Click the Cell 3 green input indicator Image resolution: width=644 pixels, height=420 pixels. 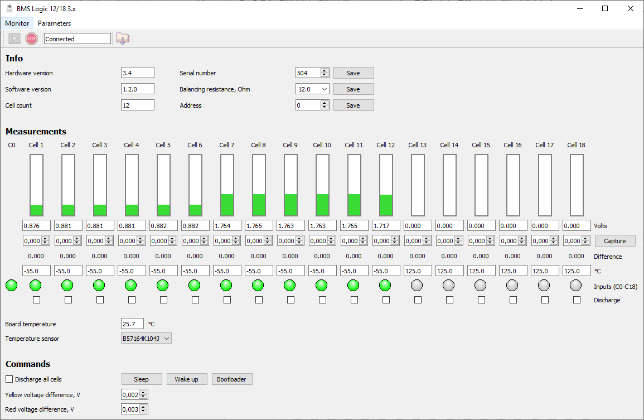click(x=99, y=285)
